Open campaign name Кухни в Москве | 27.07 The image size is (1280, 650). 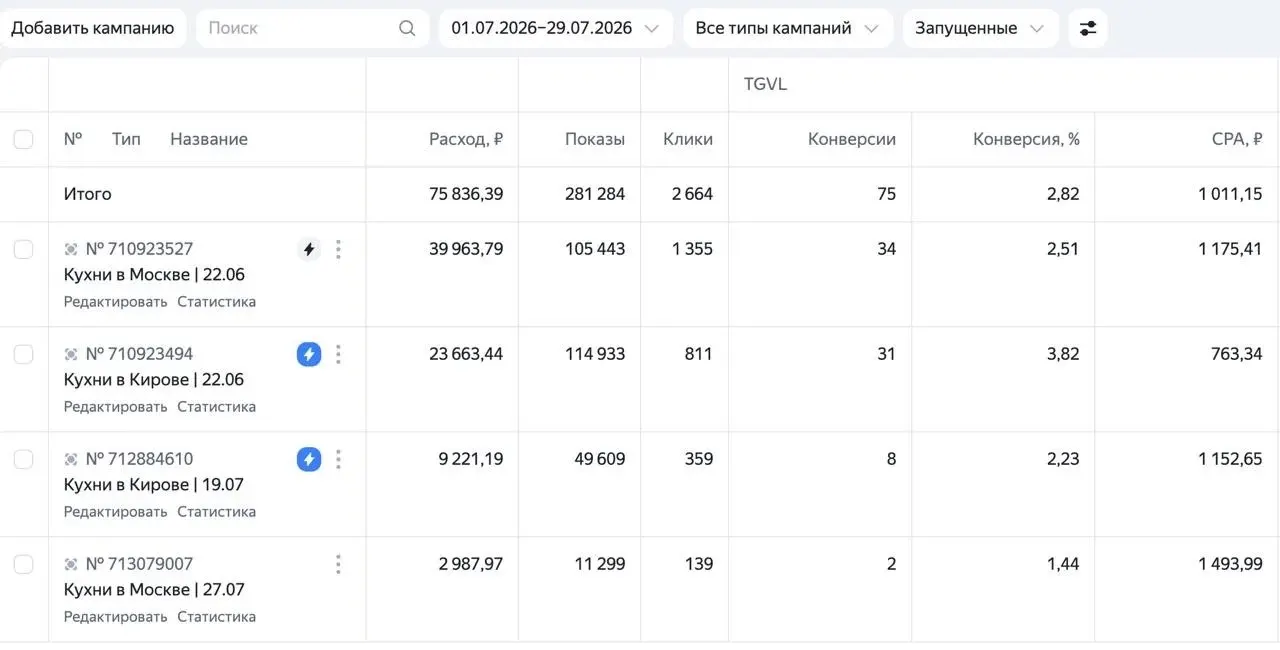tap(154, 590)
